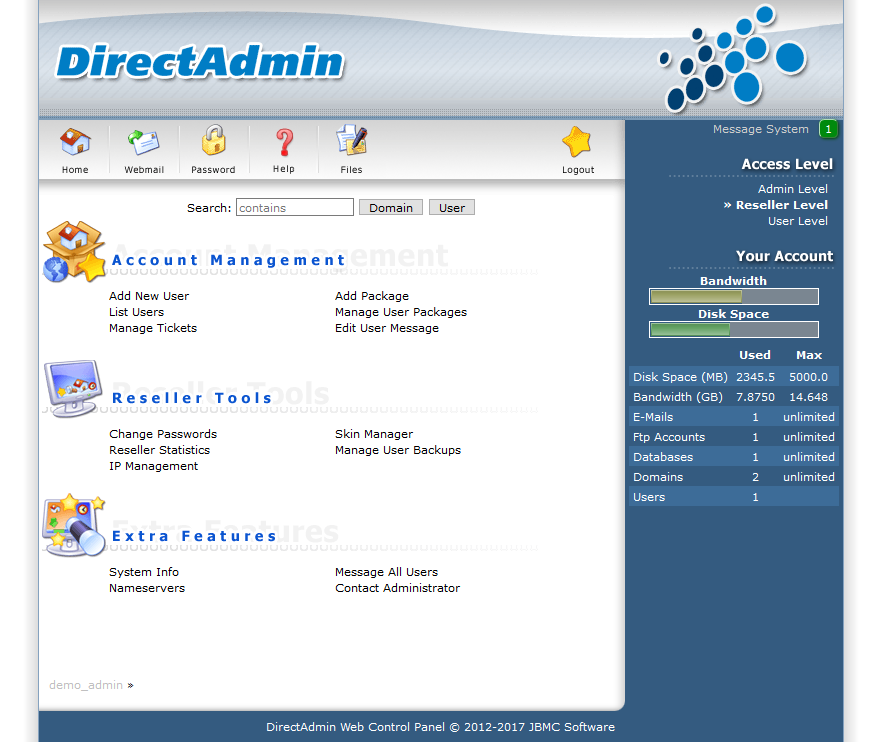
Task: Click the Disk Space usage bar
Action: [734, 330]
